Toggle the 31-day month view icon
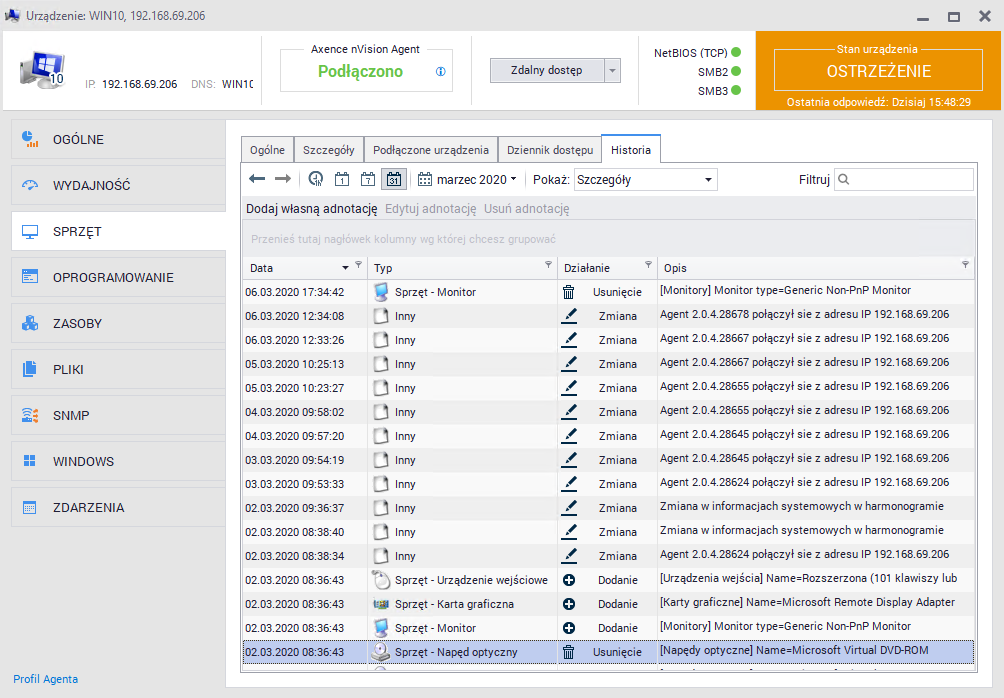This screenshot has width=1004, height=698. click(394, 179)
